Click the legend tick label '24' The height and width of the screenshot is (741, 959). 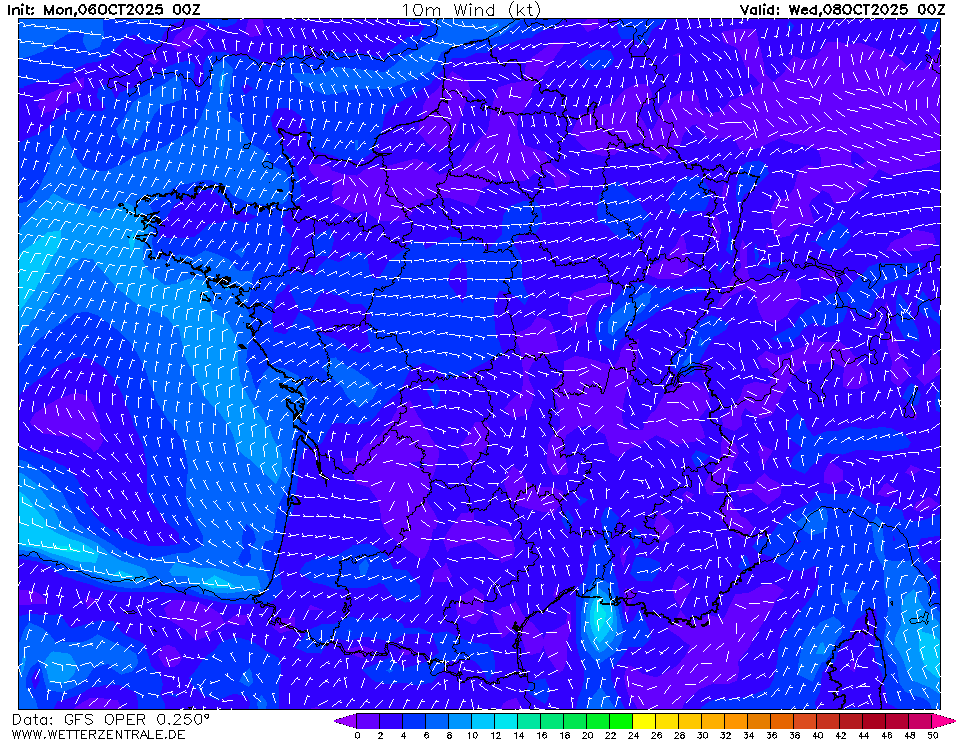point(633,735)
